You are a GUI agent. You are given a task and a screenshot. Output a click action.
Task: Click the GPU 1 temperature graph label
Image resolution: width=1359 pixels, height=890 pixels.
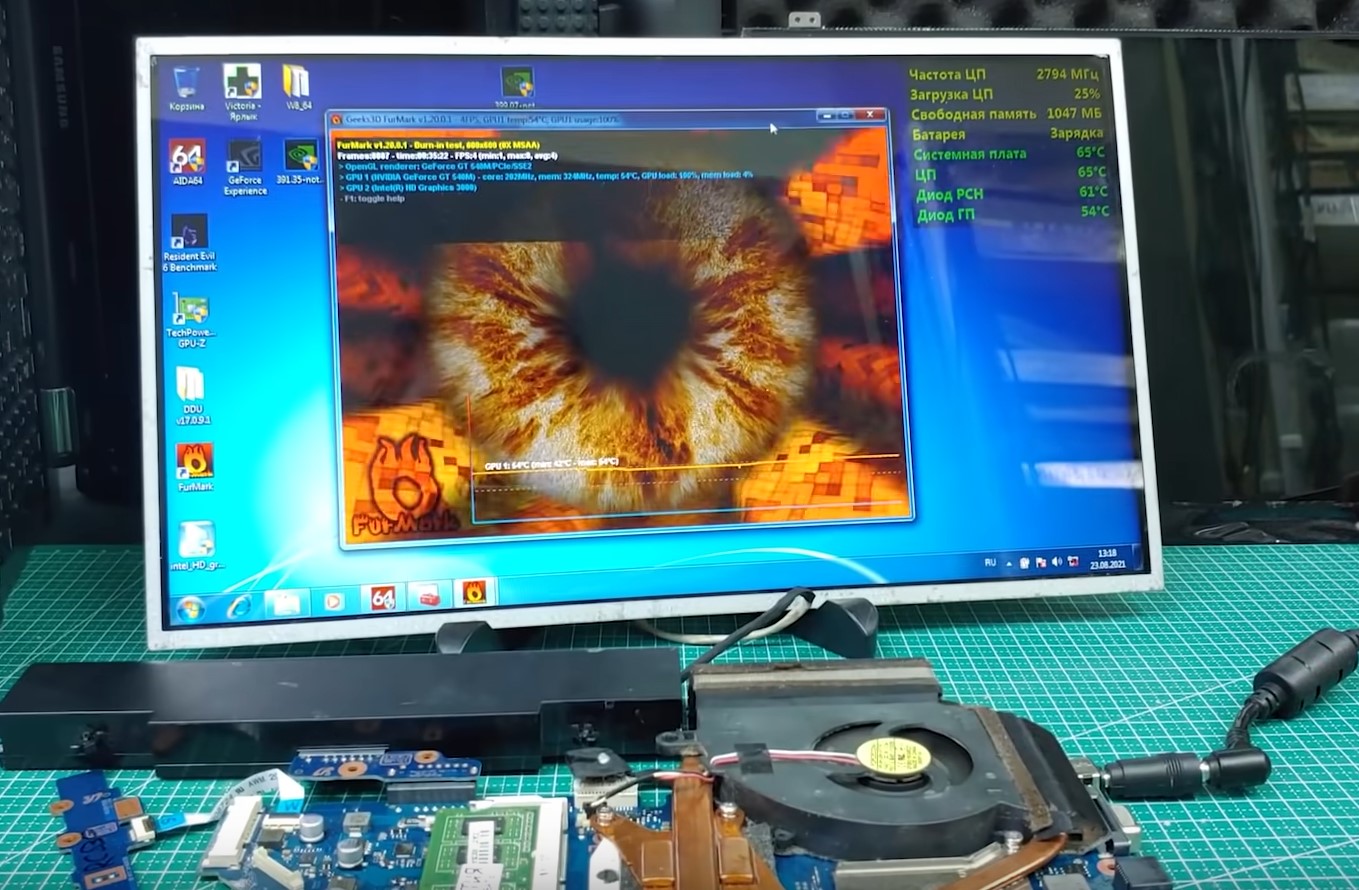552,464
